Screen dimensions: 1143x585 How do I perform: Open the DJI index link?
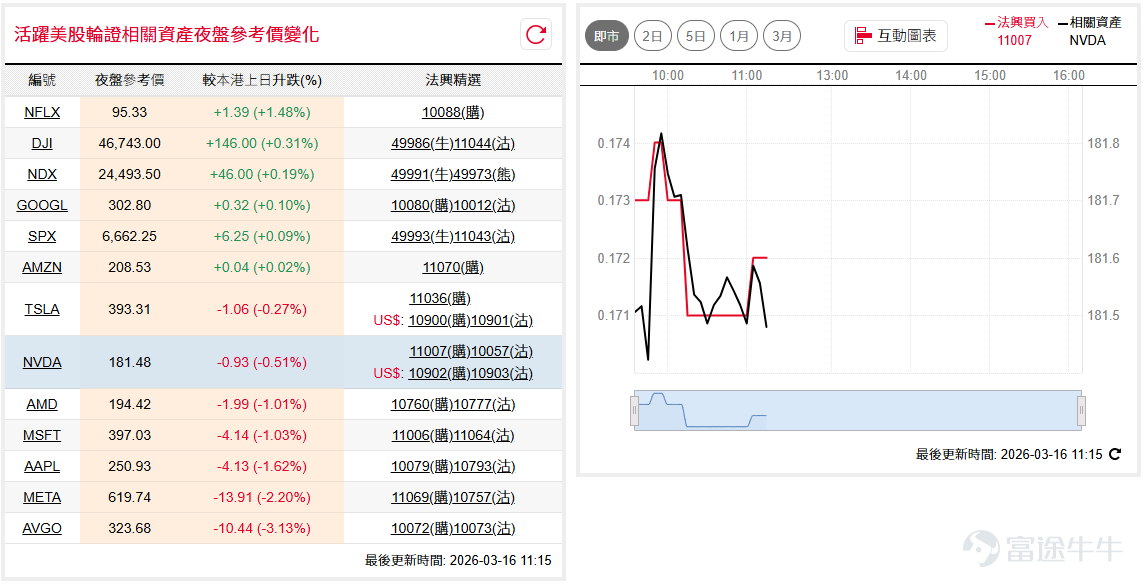tap(42, 144)
